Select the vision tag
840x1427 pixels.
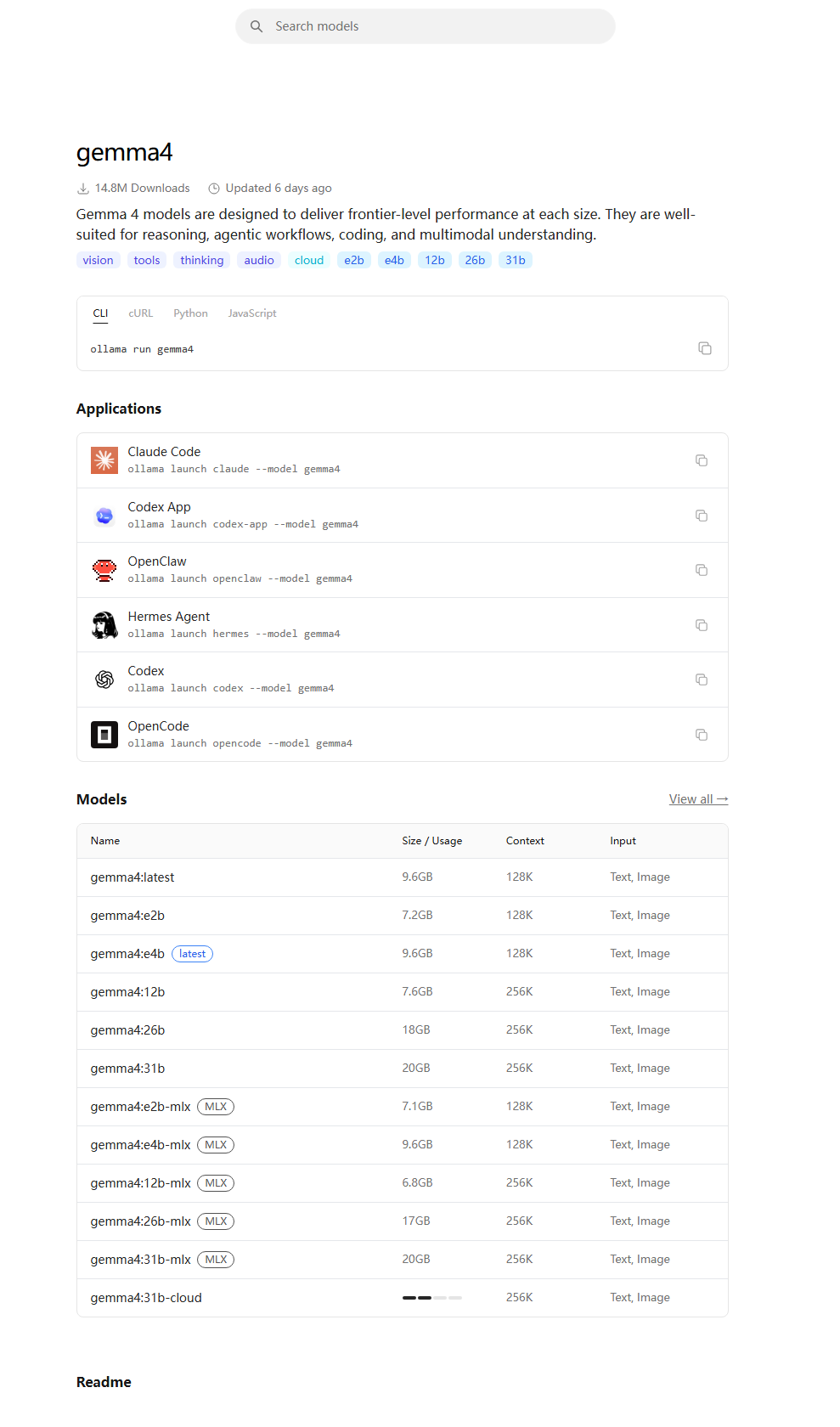(x=98, y=260)
